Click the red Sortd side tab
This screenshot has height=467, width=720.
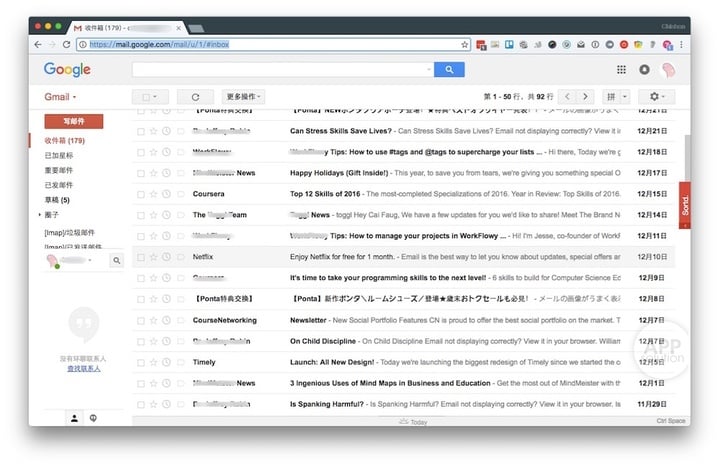[x=685, y=205]
